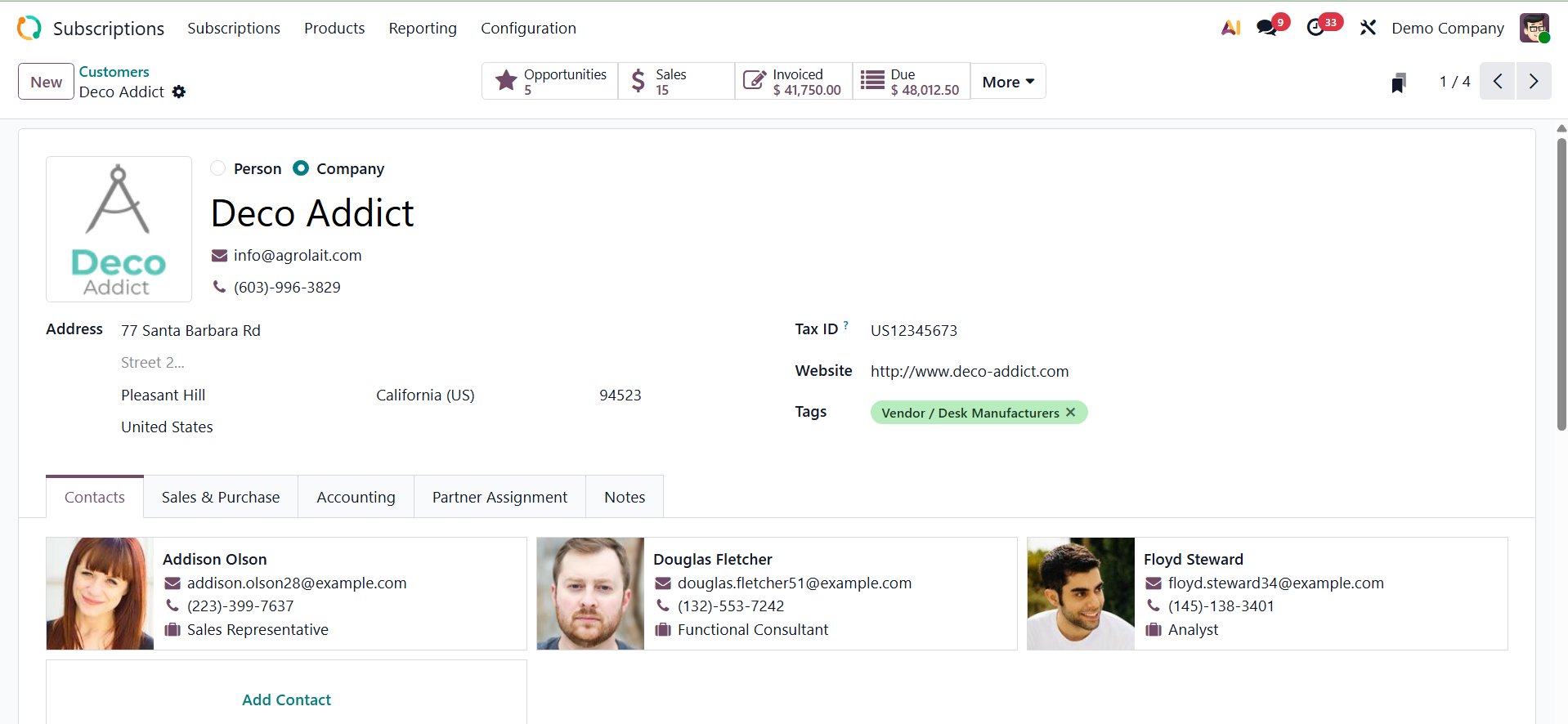Open the AI assistant icon
The height and width of the screenshot is (724, 1568).
(1230, 28)
